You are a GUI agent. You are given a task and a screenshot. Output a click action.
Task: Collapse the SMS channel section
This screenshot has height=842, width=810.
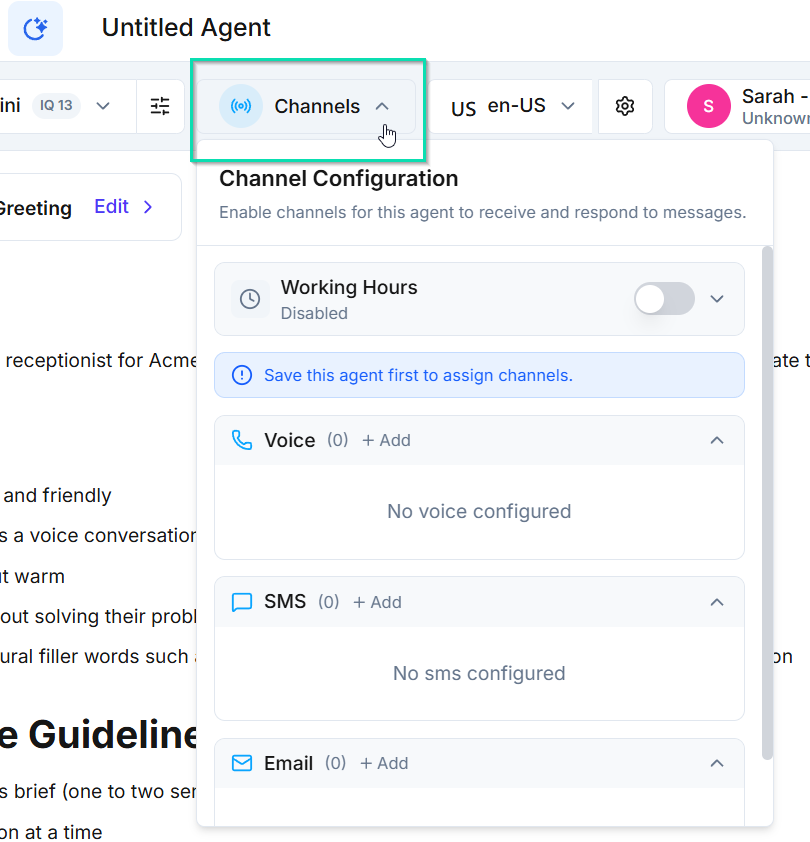(717, 602)
